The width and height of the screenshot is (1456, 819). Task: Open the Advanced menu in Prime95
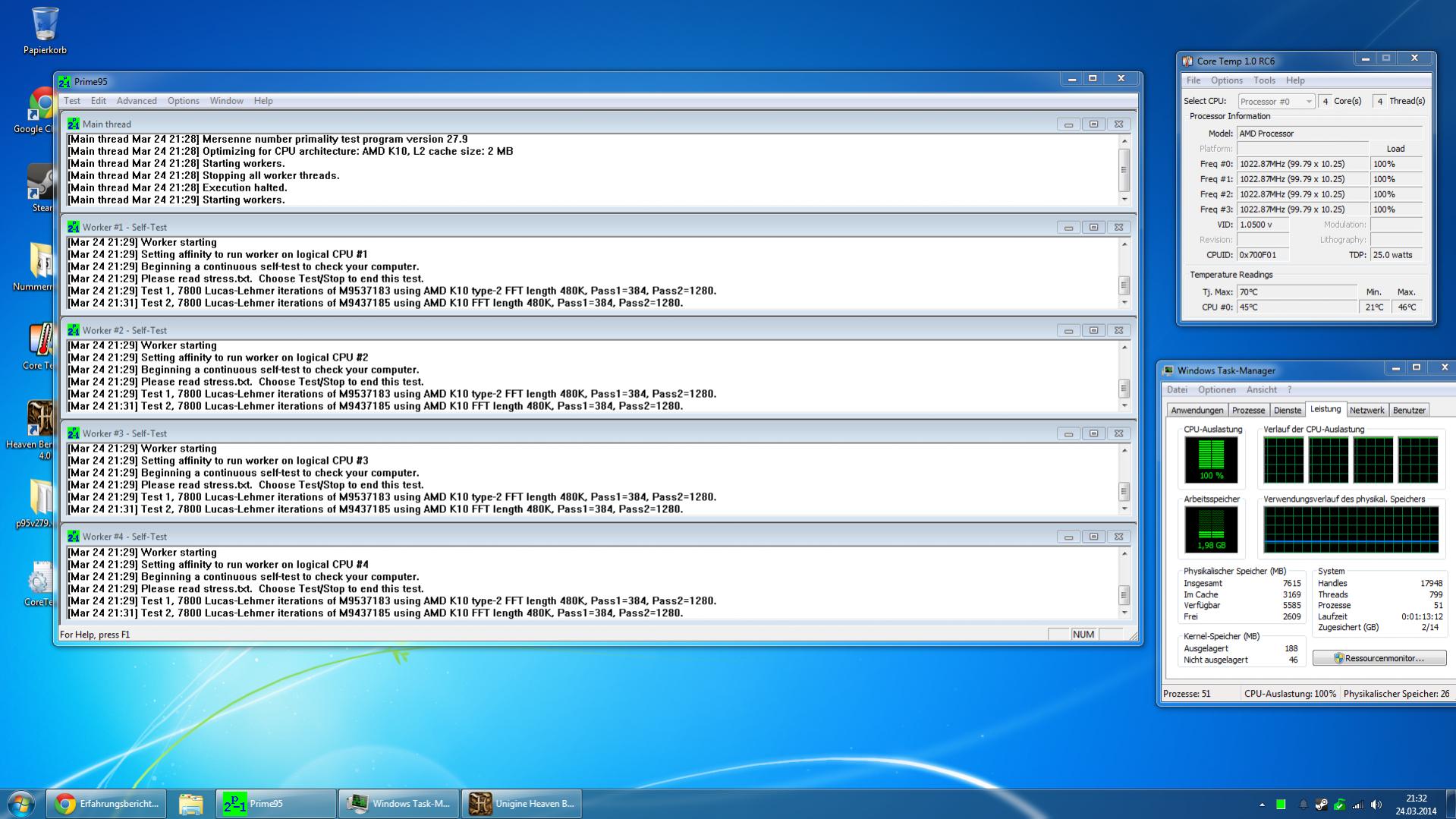click(137, 101)
